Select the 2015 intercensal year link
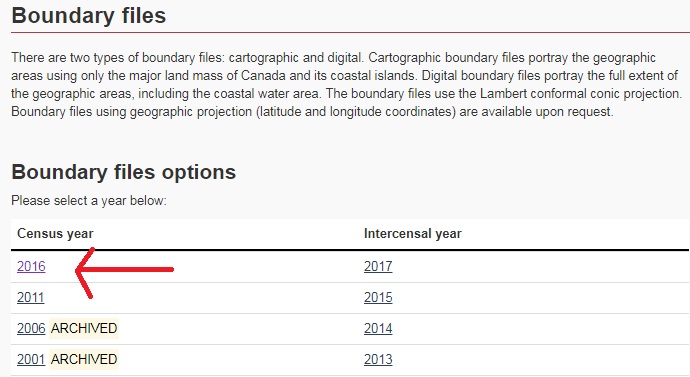This screenshot has width=690, height=377. [x=378, y=298]
